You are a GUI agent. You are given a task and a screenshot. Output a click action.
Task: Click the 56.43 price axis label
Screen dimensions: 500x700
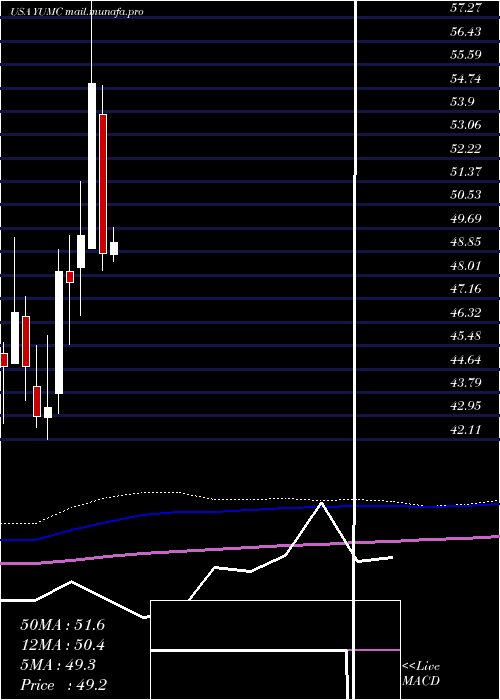(466, 31)
